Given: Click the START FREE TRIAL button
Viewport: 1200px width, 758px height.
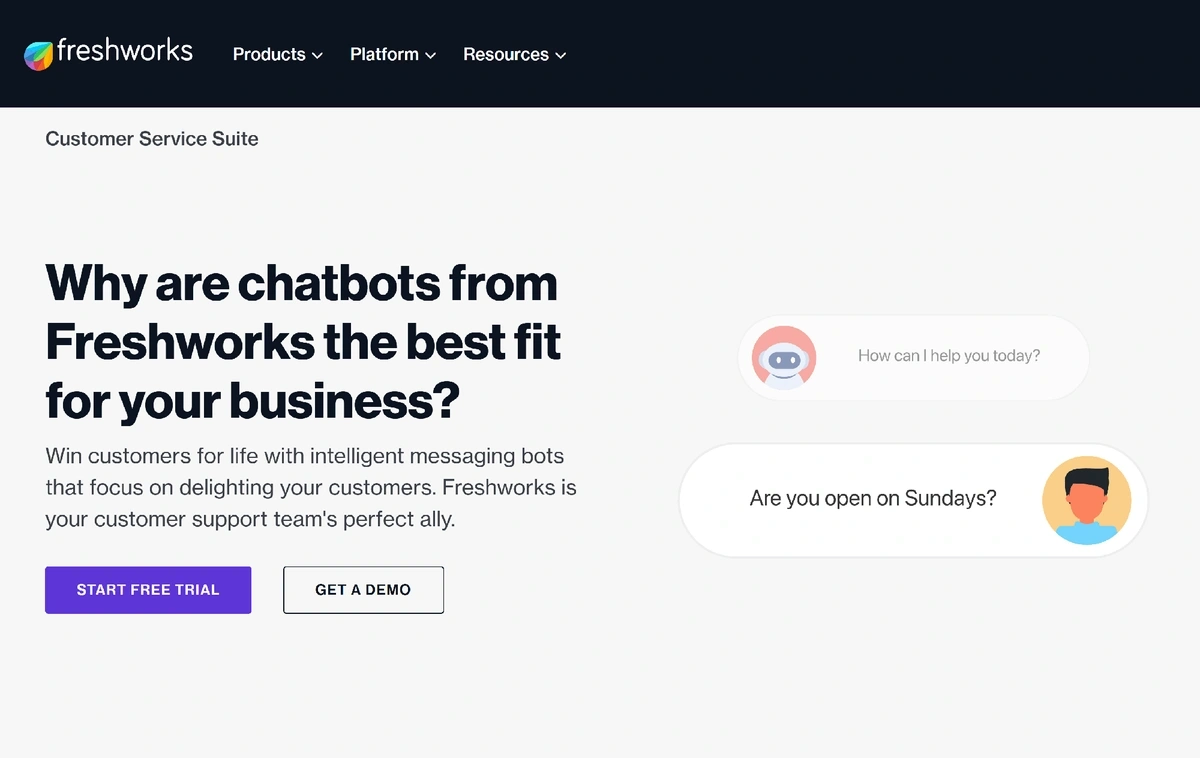Looking at the screenshot, I should coord(148,590).
